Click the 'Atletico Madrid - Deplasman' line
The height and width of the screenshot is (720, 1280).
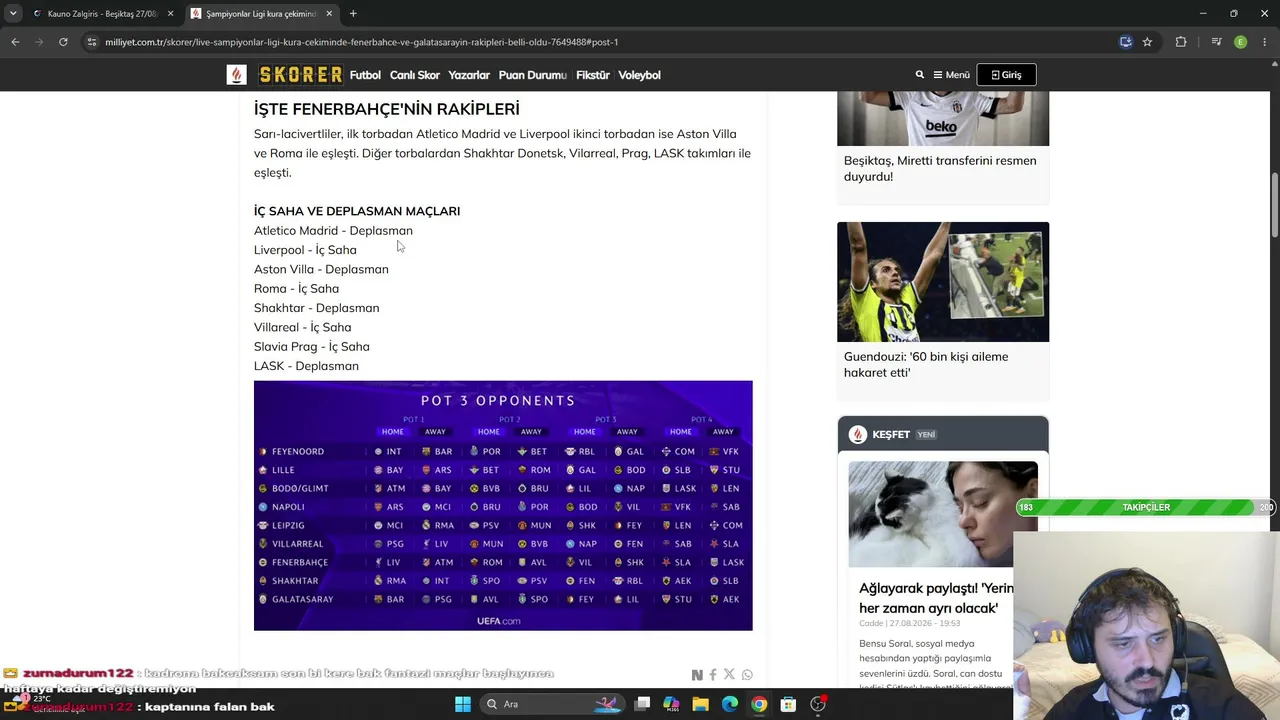(333, 230)
